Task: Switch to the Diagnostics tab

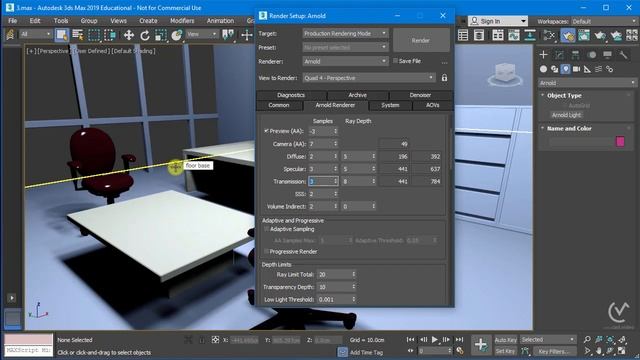Action: coord(291,95)
